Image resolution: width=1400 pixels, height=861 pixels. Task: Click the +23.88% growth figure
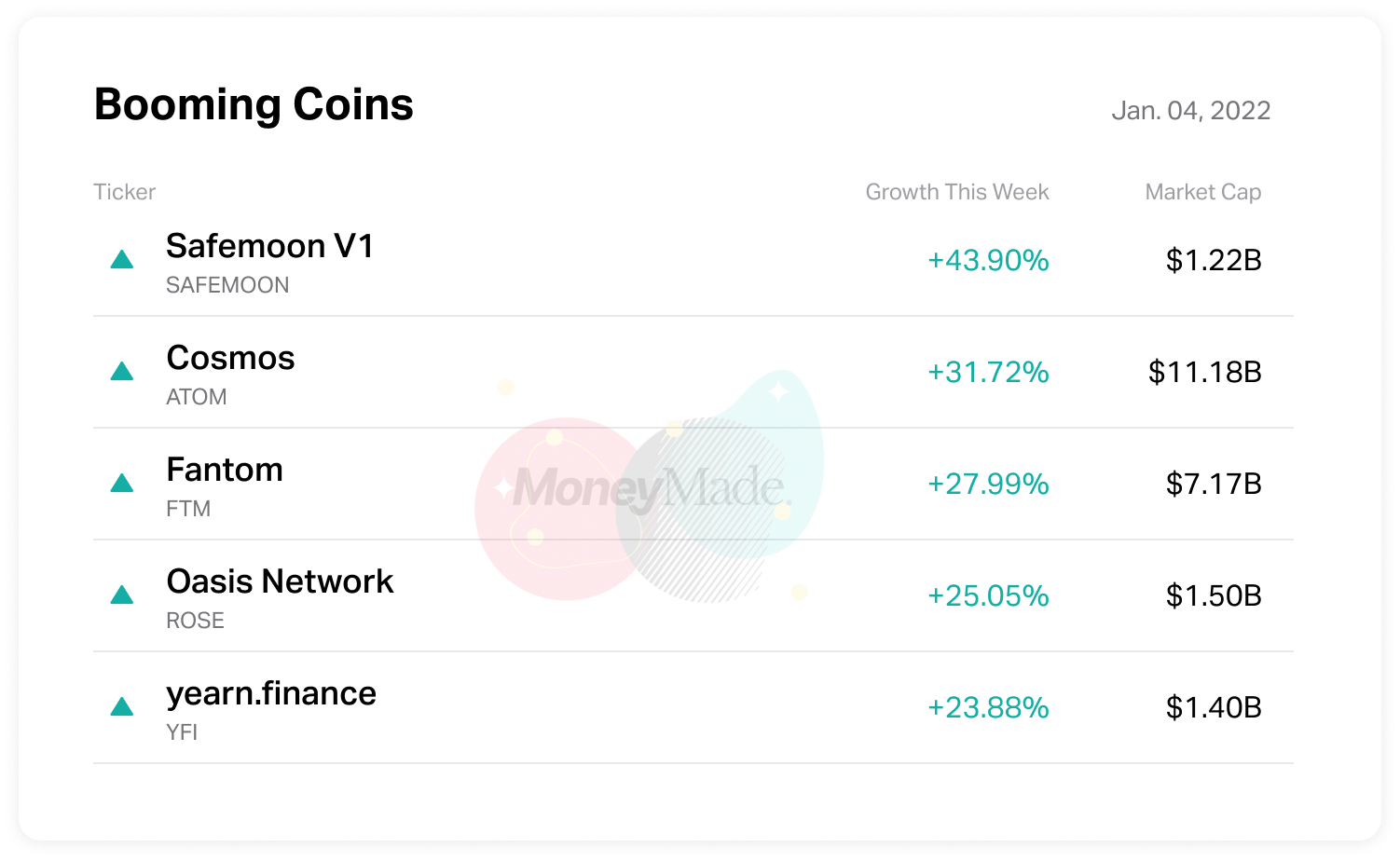(x=988, y=707)
